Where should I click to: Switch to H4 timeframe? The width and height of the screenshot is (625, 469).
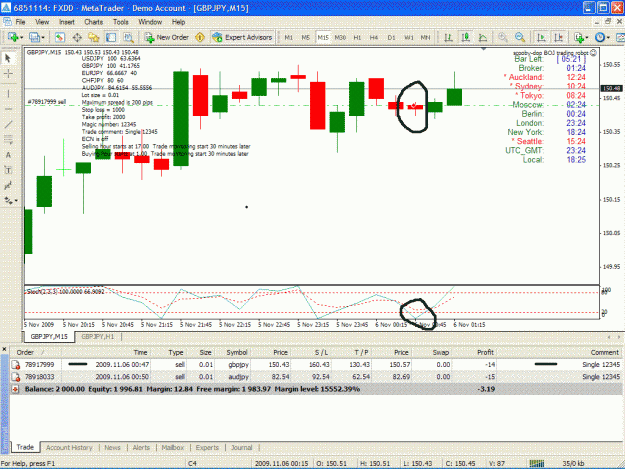point(374,37)
